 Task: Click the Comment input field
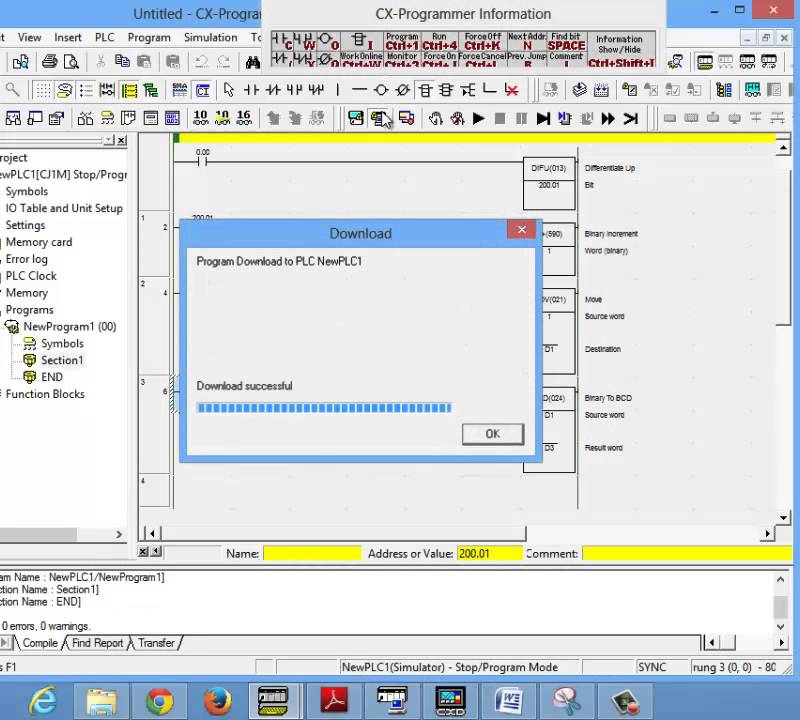(x=687, y=554)
